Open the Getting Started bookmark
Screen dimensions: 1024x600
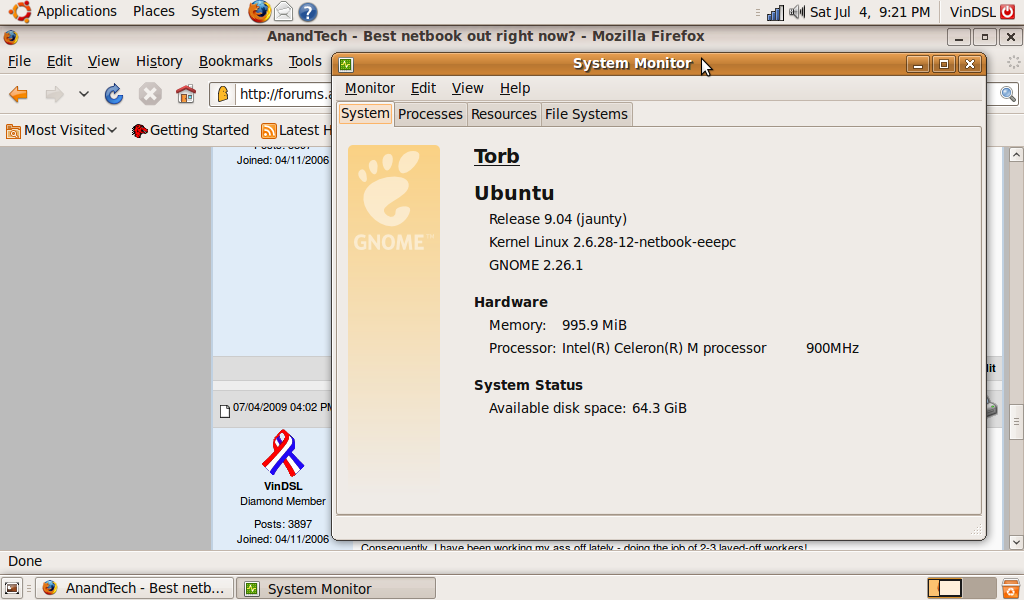point(190,130)
